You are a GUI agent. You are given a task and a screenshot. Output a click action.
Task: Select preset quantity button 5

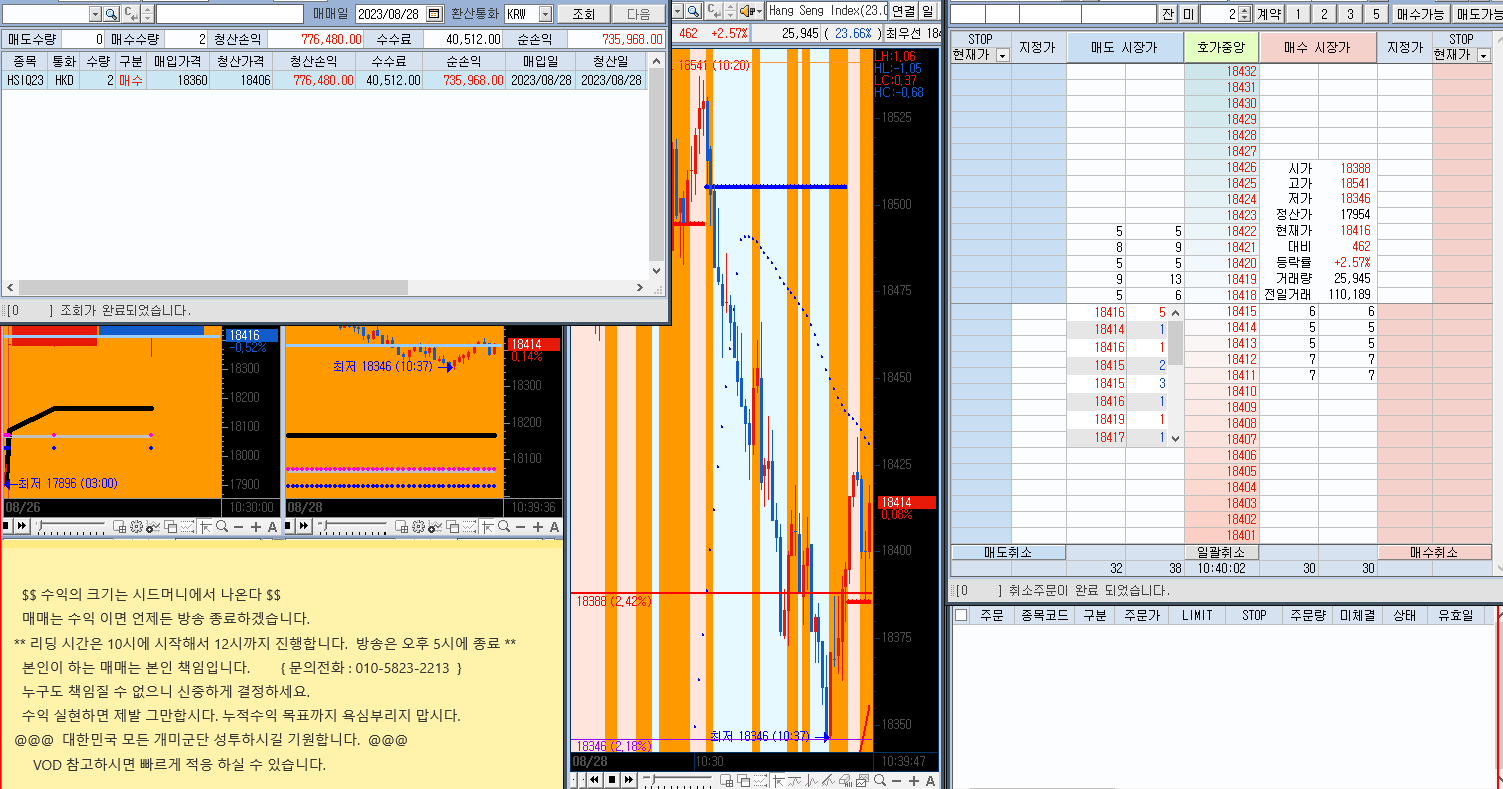(1376, 14)
